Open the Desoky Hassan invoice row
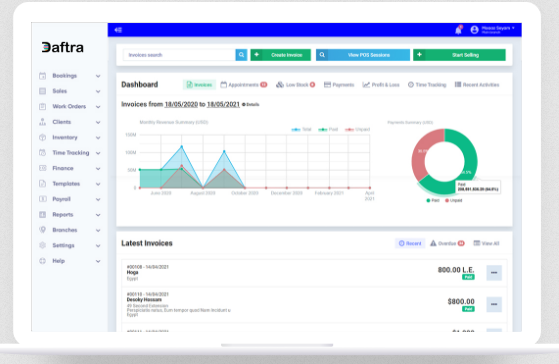The image size is (559, 364). [314, 305]
